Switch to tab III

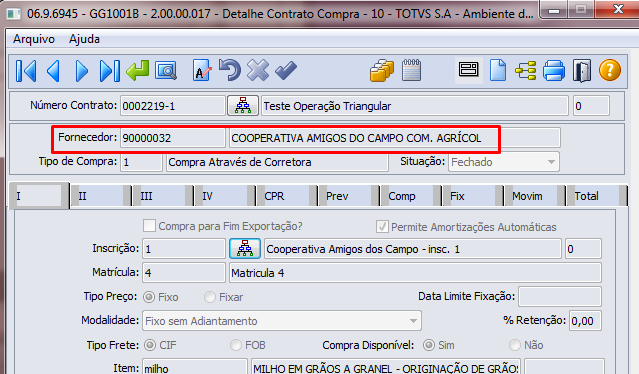coord(163,196)
